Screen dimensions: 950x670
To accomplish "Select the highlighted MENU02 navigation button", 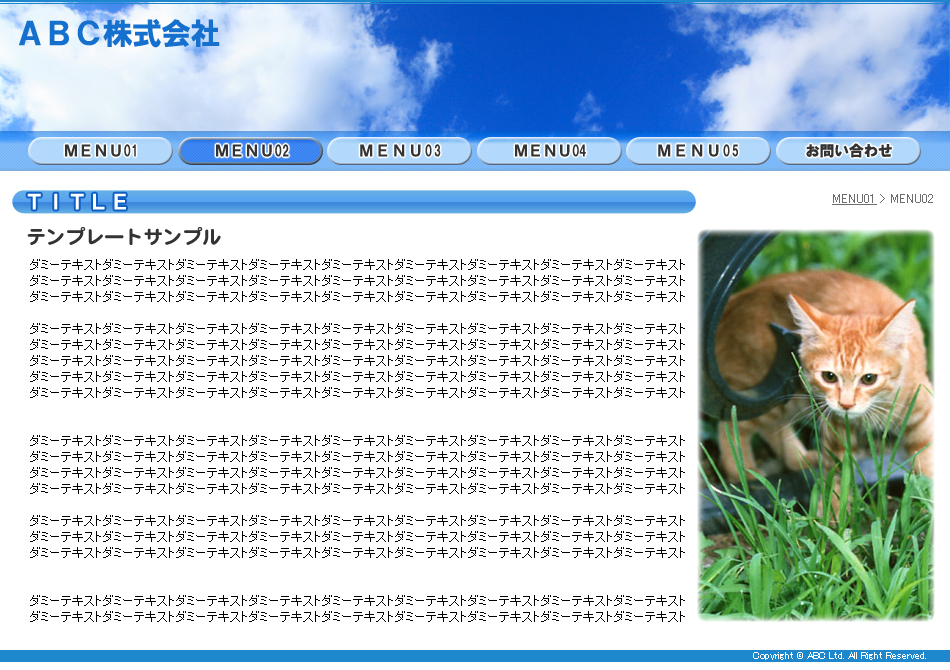I will 251,151.
